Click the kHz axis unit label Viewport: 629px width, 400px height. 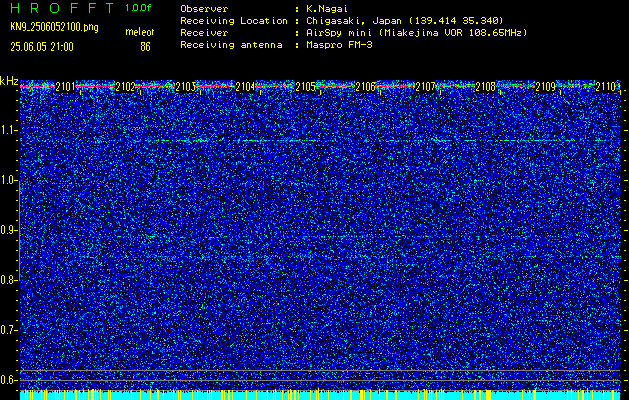pos(9,81)
